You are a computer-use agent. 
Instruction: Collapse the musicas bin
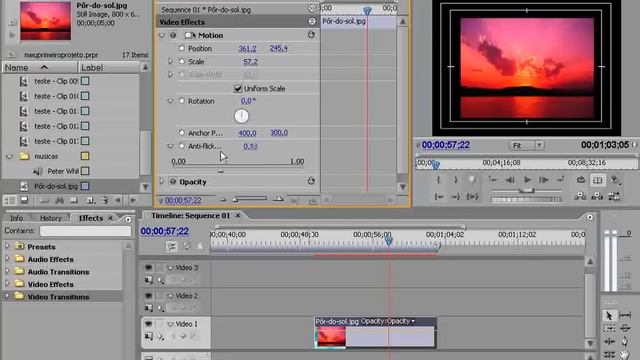(x=9, y=156)
